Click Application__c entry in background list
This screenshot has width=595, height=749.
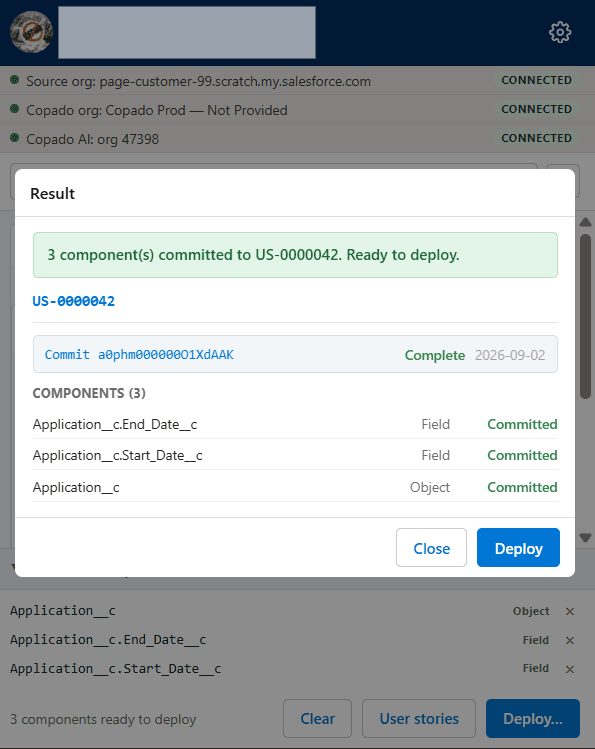pyautogui.click(x=63, y=611)
